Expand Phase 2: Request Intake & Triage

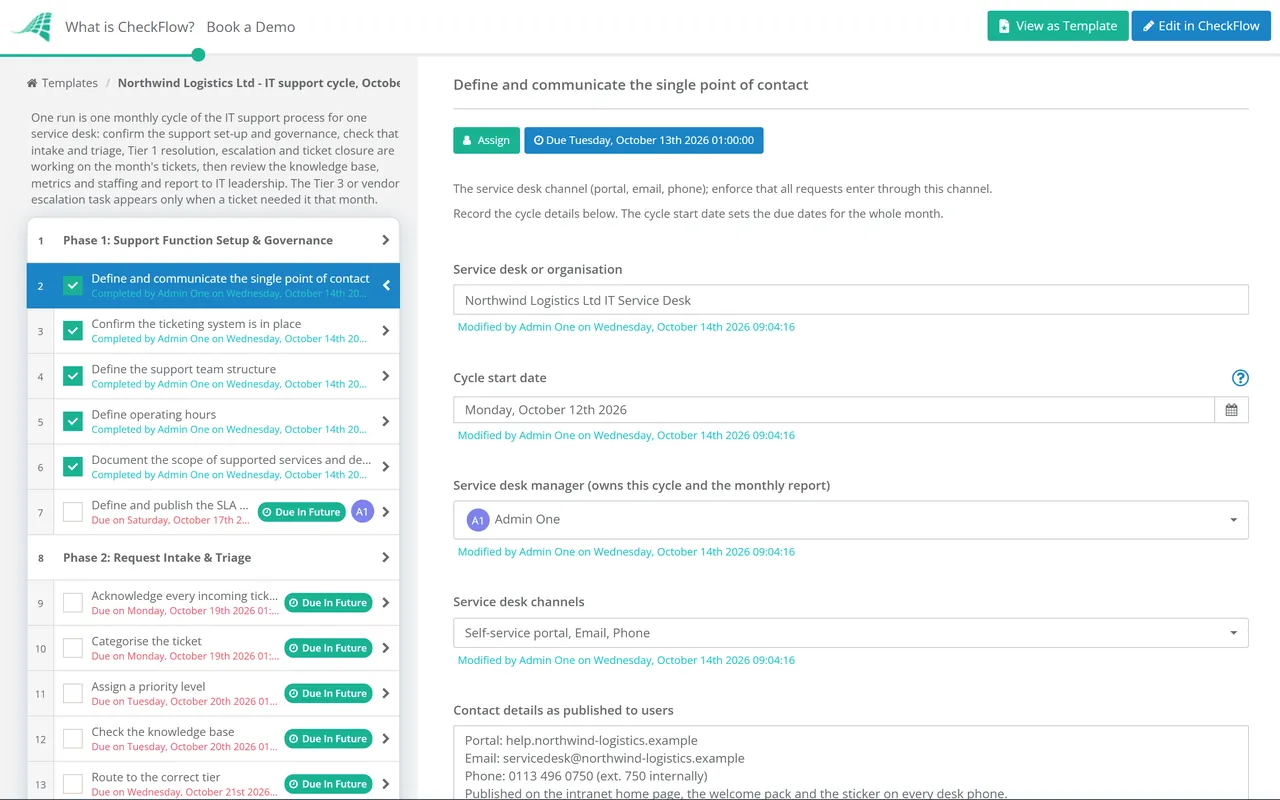point(385,558)
